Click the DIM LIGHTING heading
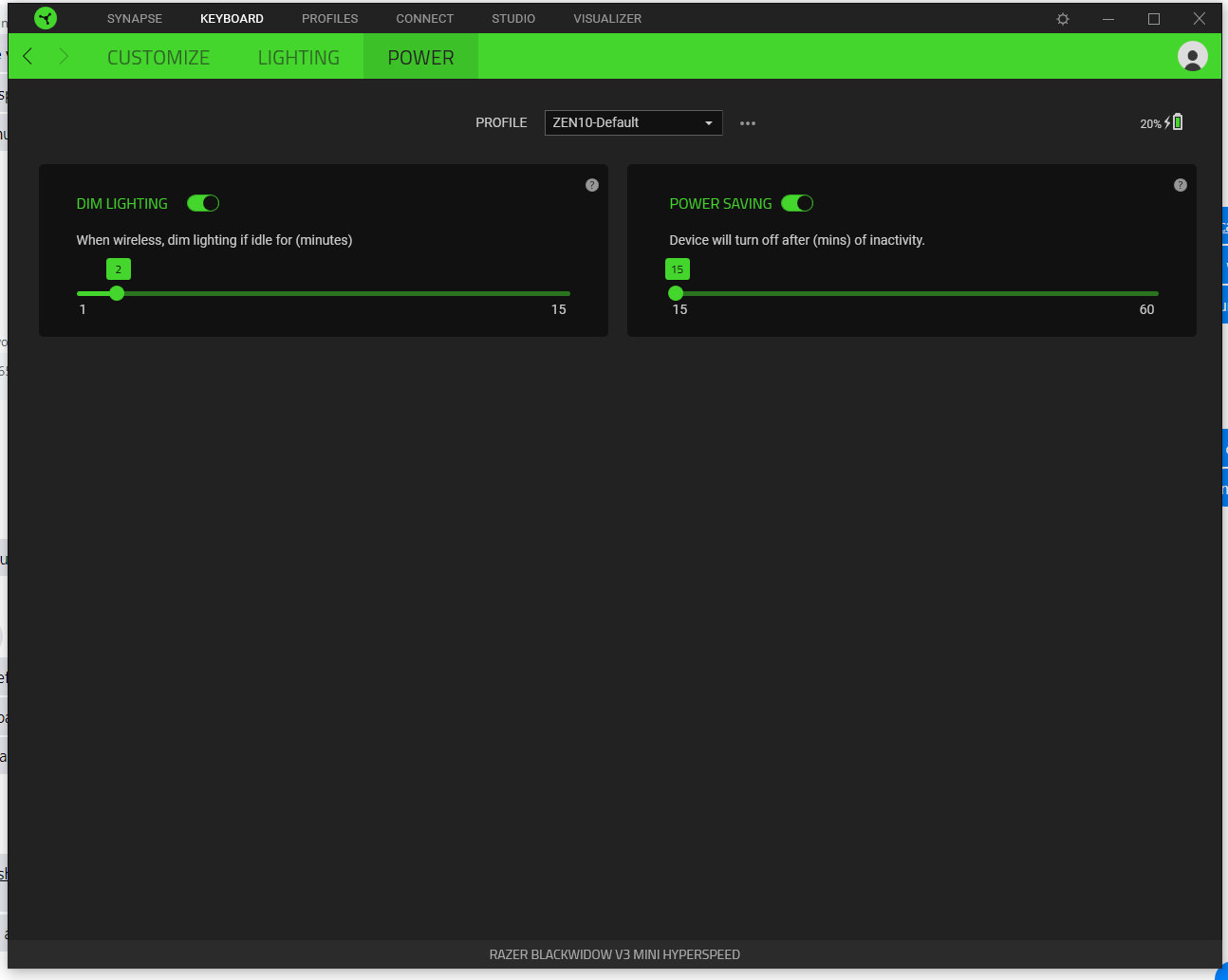1228x980 pixels. click(122, 203)
